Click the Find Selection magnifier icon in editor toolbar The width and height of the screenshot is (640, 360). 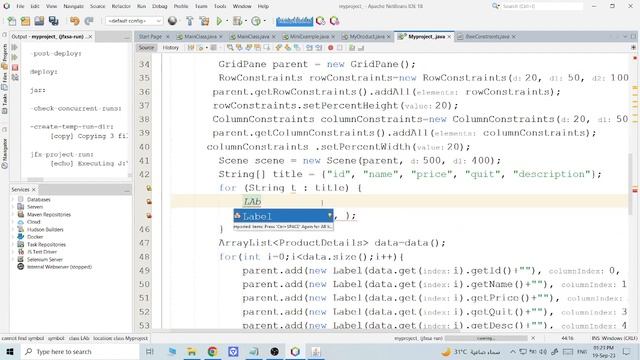pyautogui.click(x=230, y=48)
